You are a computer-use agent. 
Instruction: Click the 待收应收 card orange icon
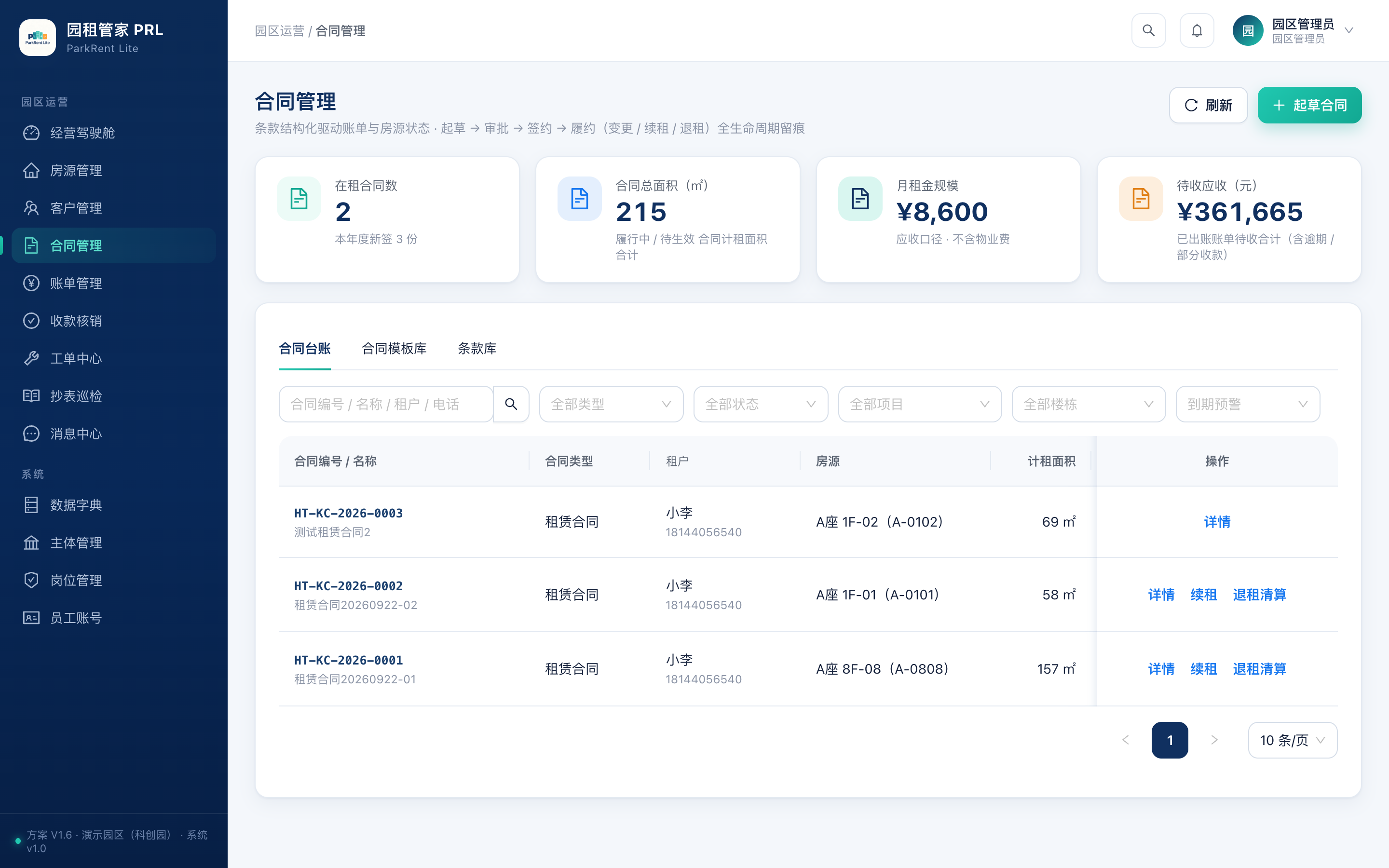pos(1141,199)
